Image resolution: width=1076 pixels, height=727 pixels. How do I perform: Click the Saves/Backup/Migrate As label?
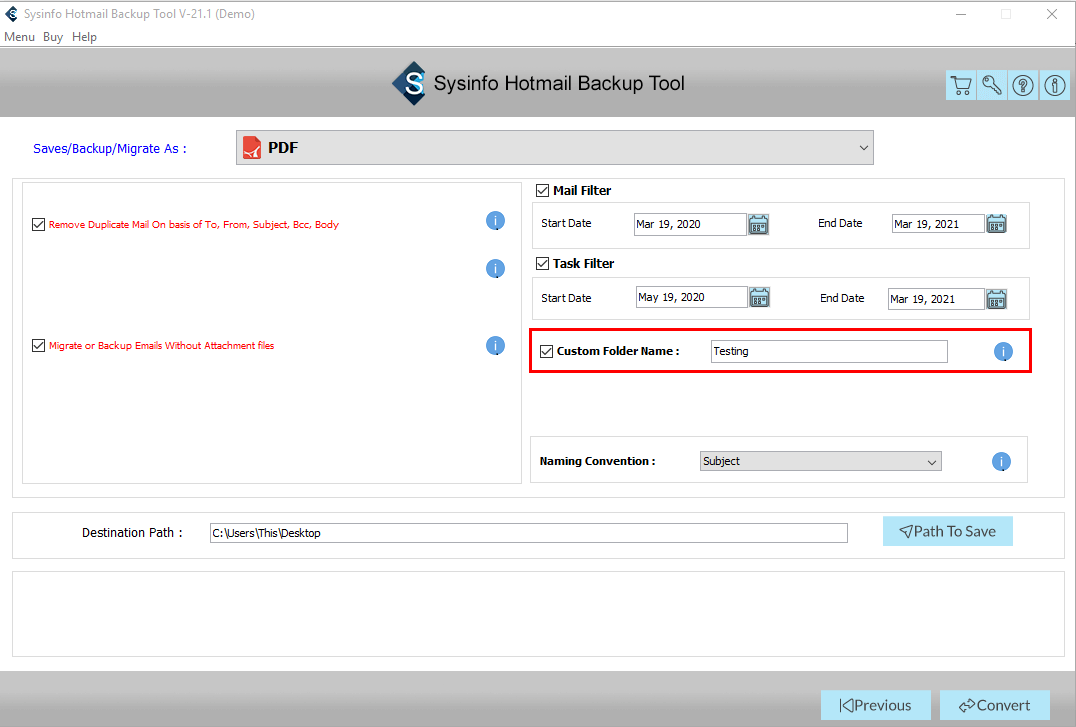click(110, 149)
